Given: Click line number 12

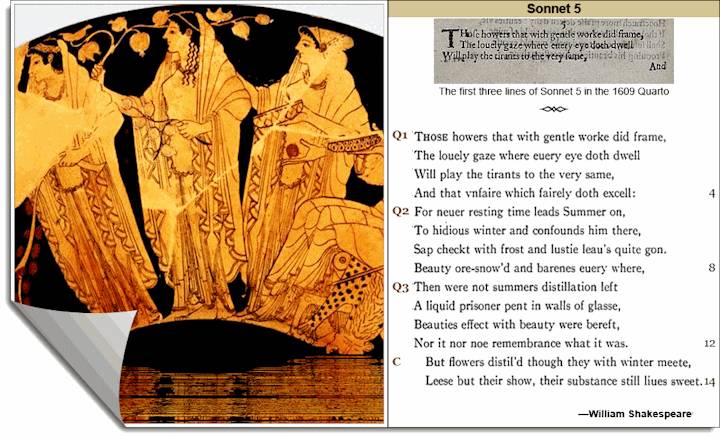Looking at the screenshot, I should click(709, 343).
